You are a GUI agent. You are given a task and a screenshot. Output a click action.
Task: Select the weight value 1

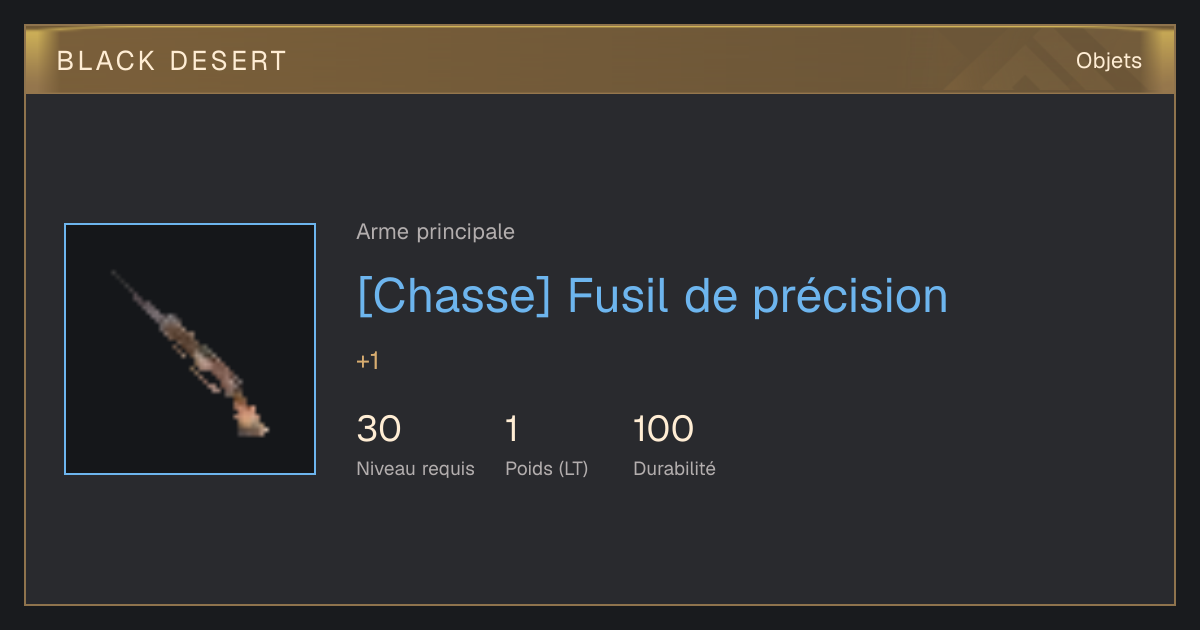tap(512, 429)
